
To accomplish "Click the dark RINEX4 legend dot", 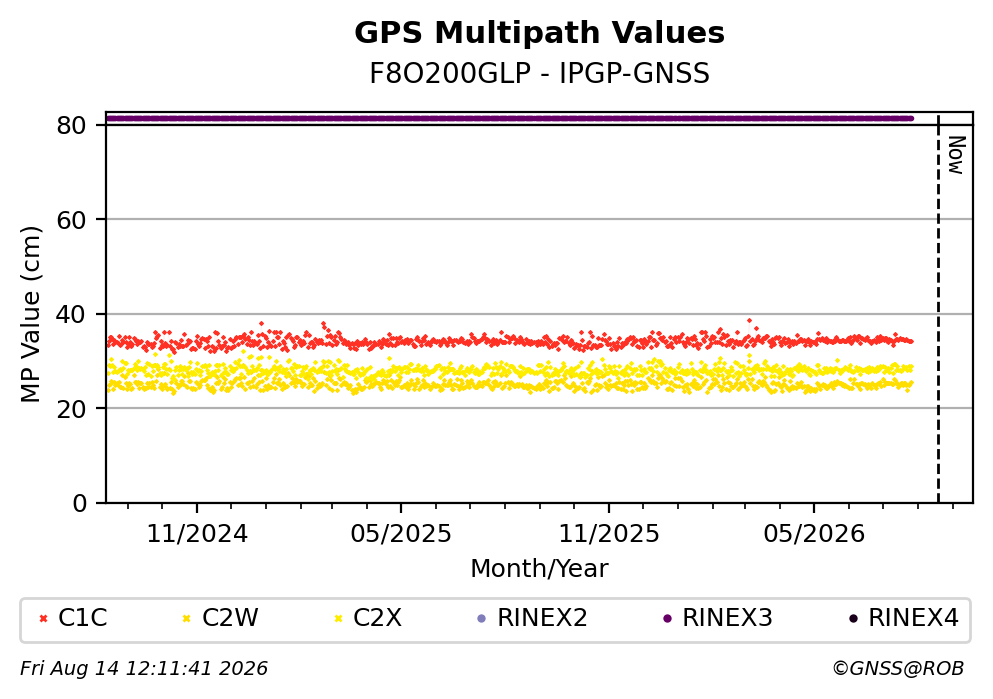I will tap(853, 619).
